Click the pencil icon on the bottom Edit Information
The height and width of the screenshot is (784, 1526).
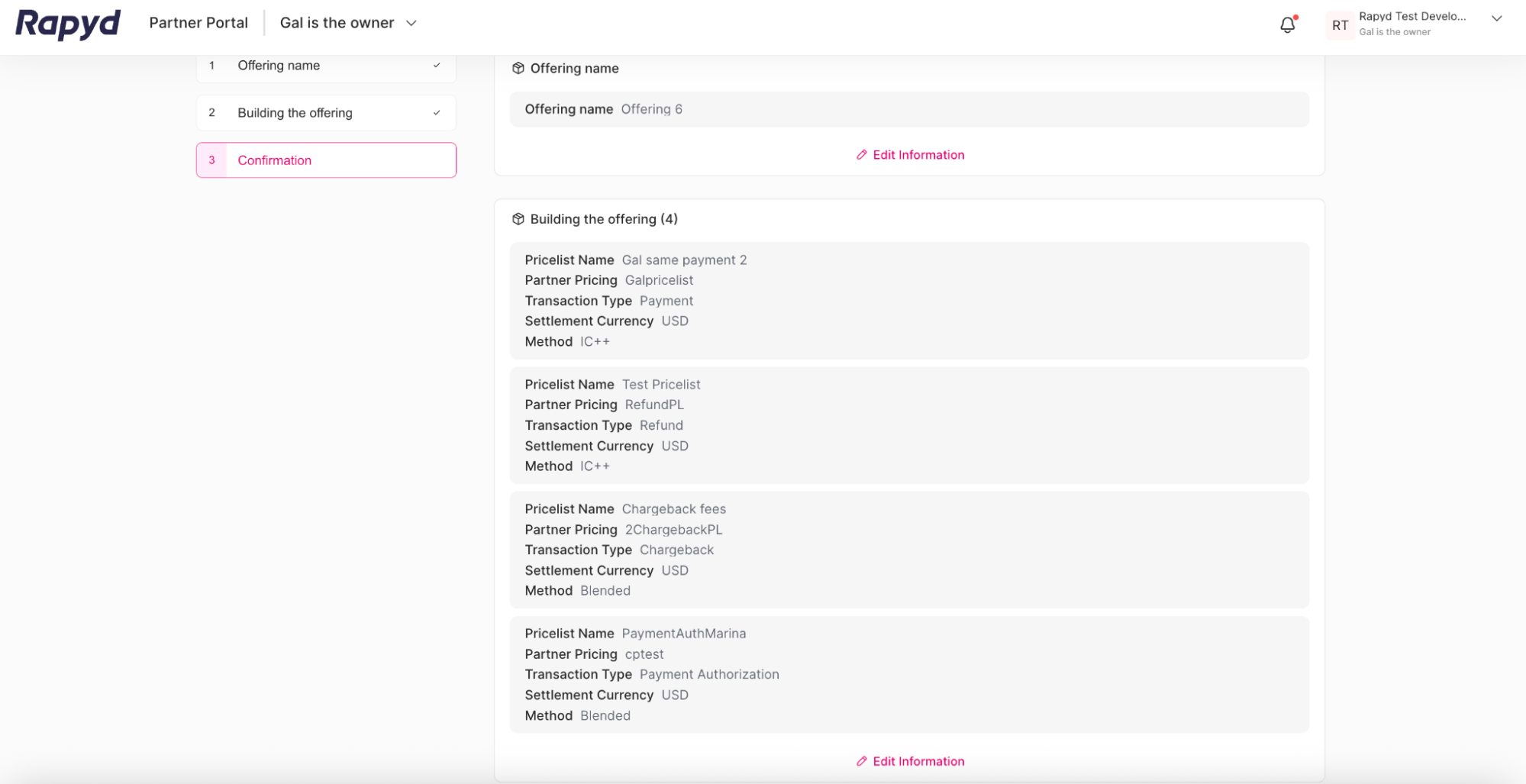tap(860, 761)
